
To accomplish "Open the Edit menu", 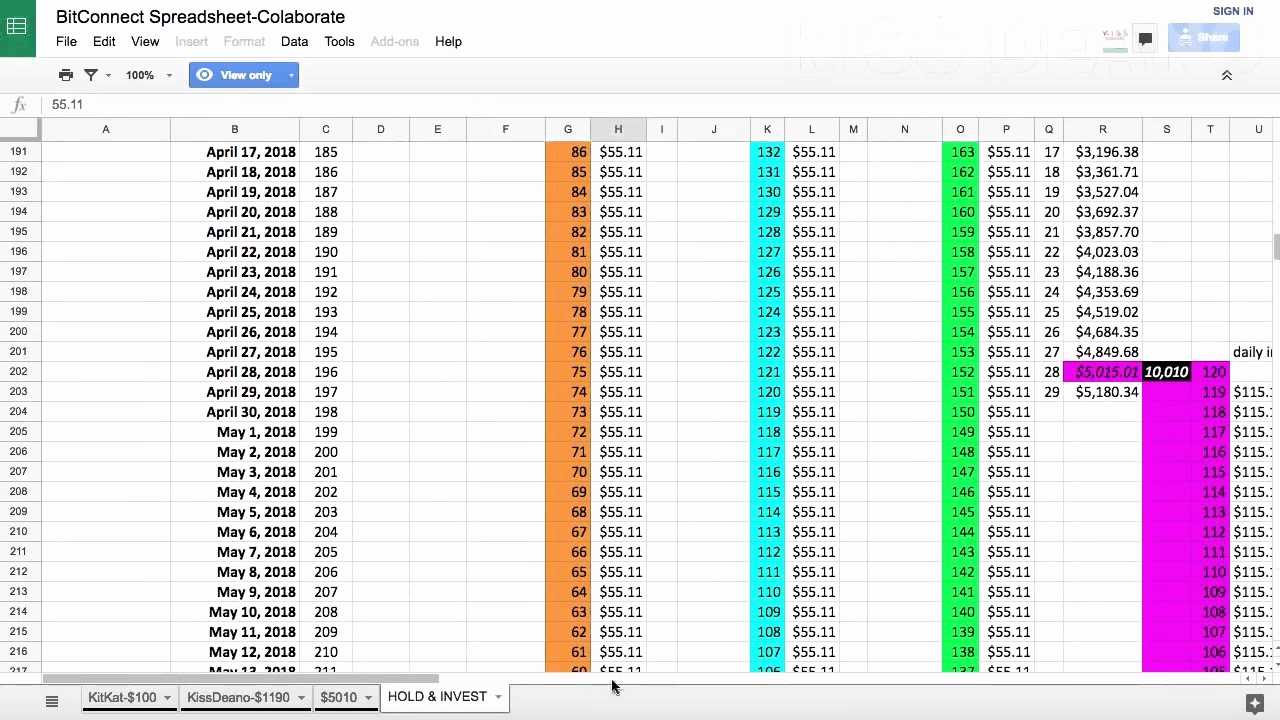I will [x=104, y=41].
